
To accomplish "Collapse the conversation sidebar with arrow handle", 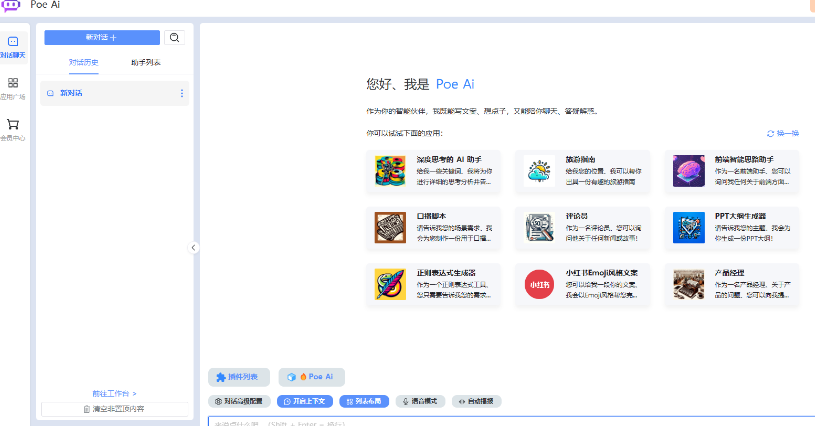I will [x=193, y=248].
